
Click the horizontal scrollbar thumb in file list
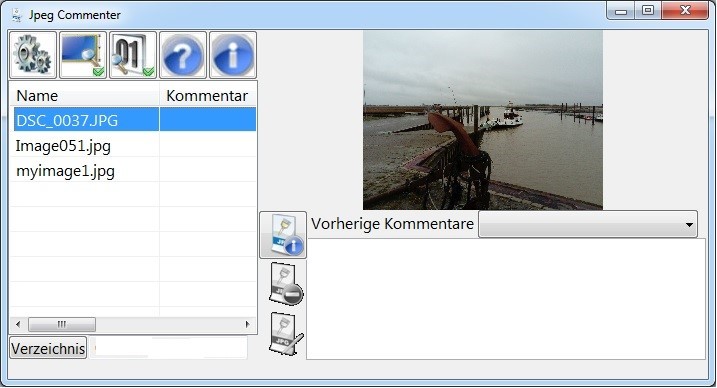click(62, 324)
